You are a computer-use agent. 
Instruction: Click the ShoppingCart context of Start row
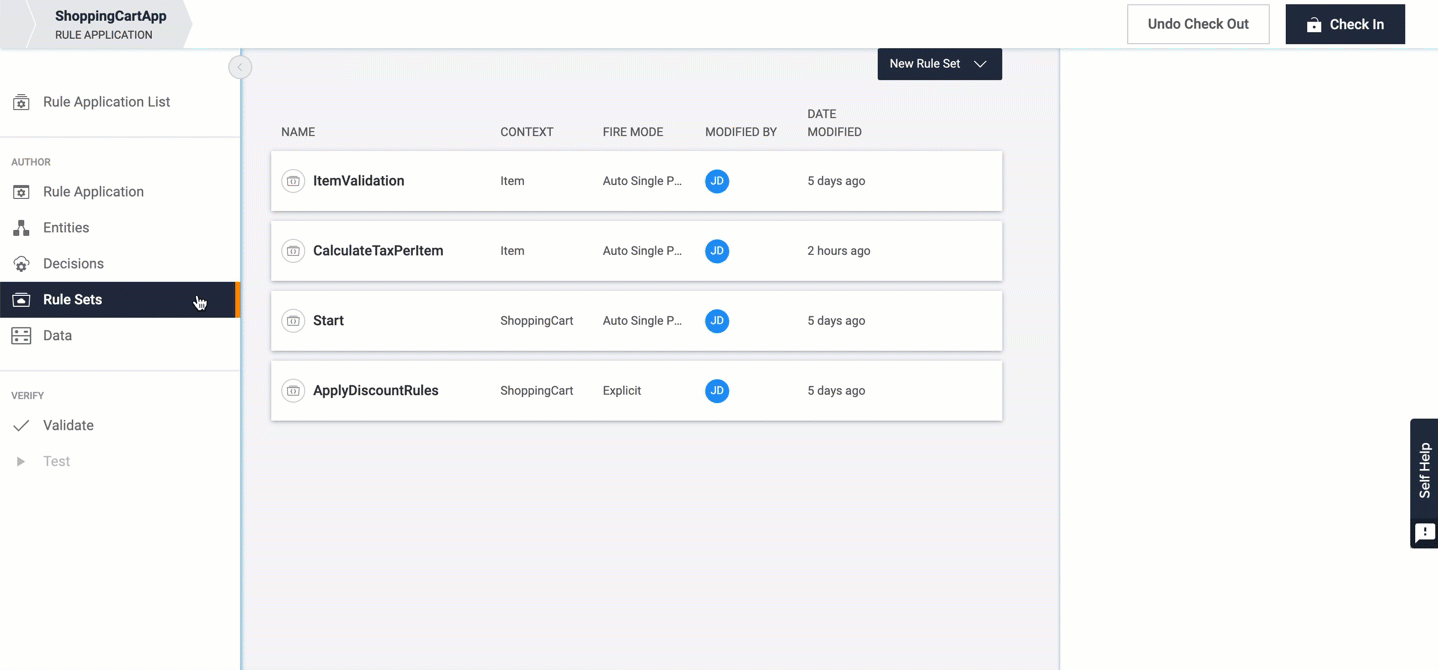click(x=537, y=321)
